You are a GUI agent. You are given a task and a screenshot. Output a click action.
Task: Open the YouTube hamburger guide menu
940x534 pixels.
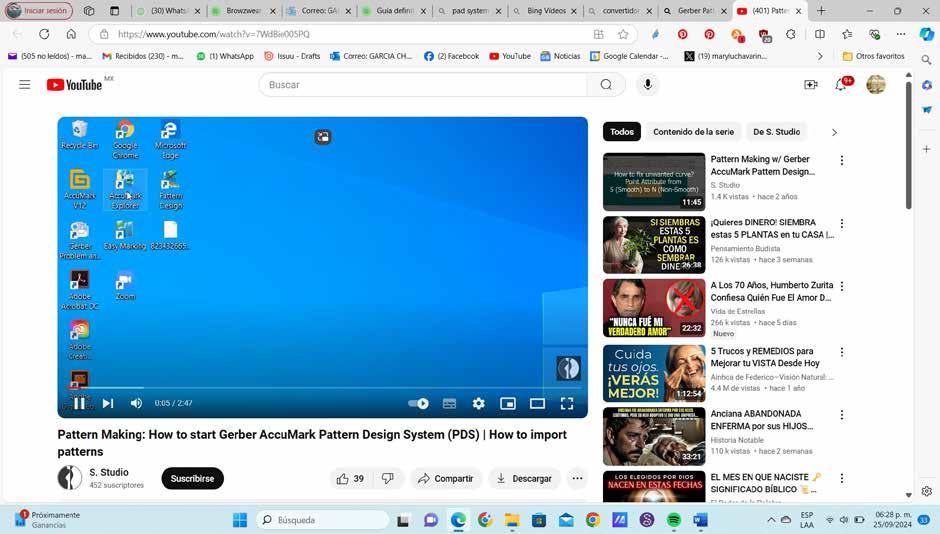pos(25,85)
